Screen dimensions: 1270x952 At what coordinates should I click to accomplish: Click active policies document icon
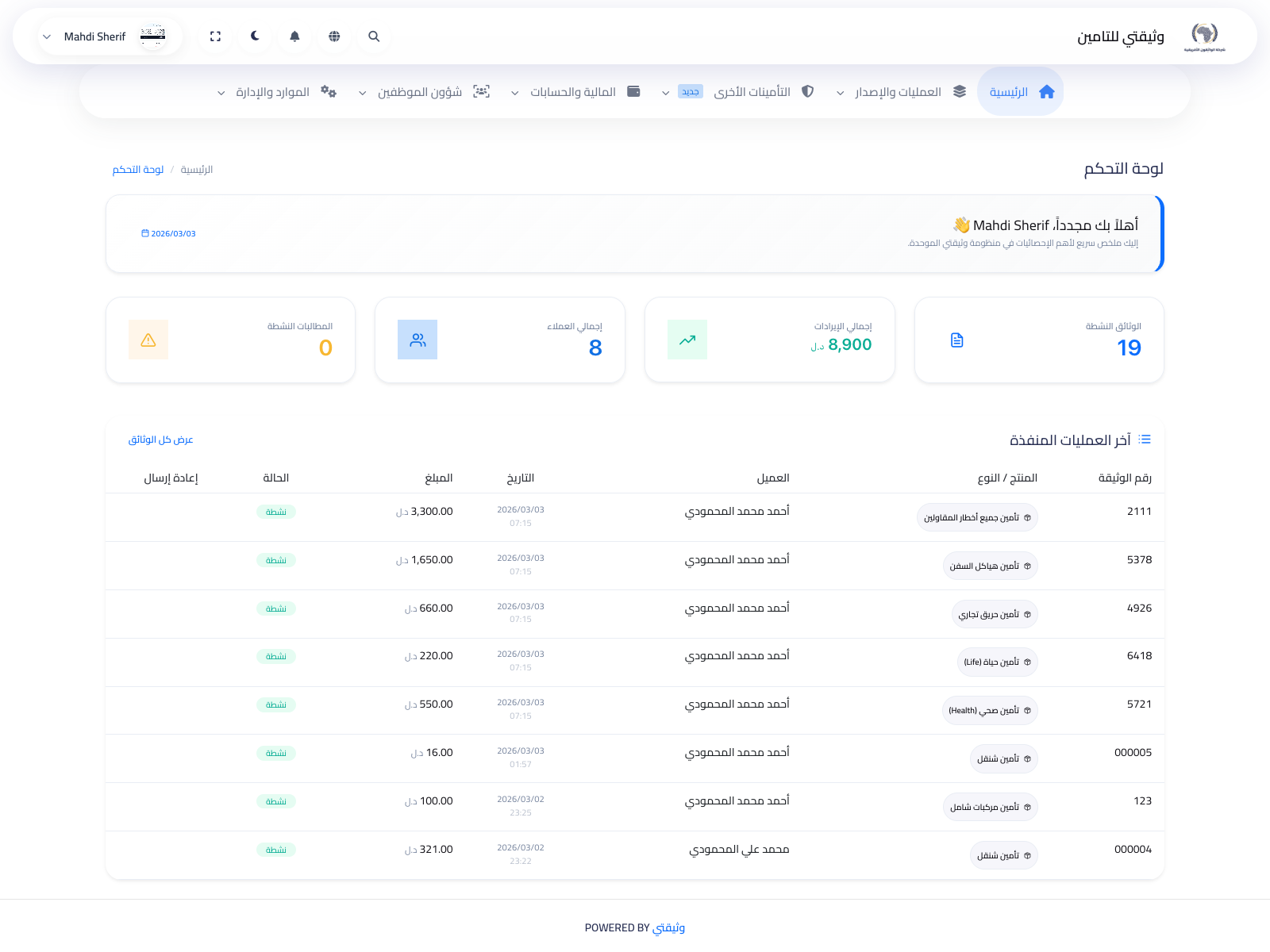click(x=956, y=340)
